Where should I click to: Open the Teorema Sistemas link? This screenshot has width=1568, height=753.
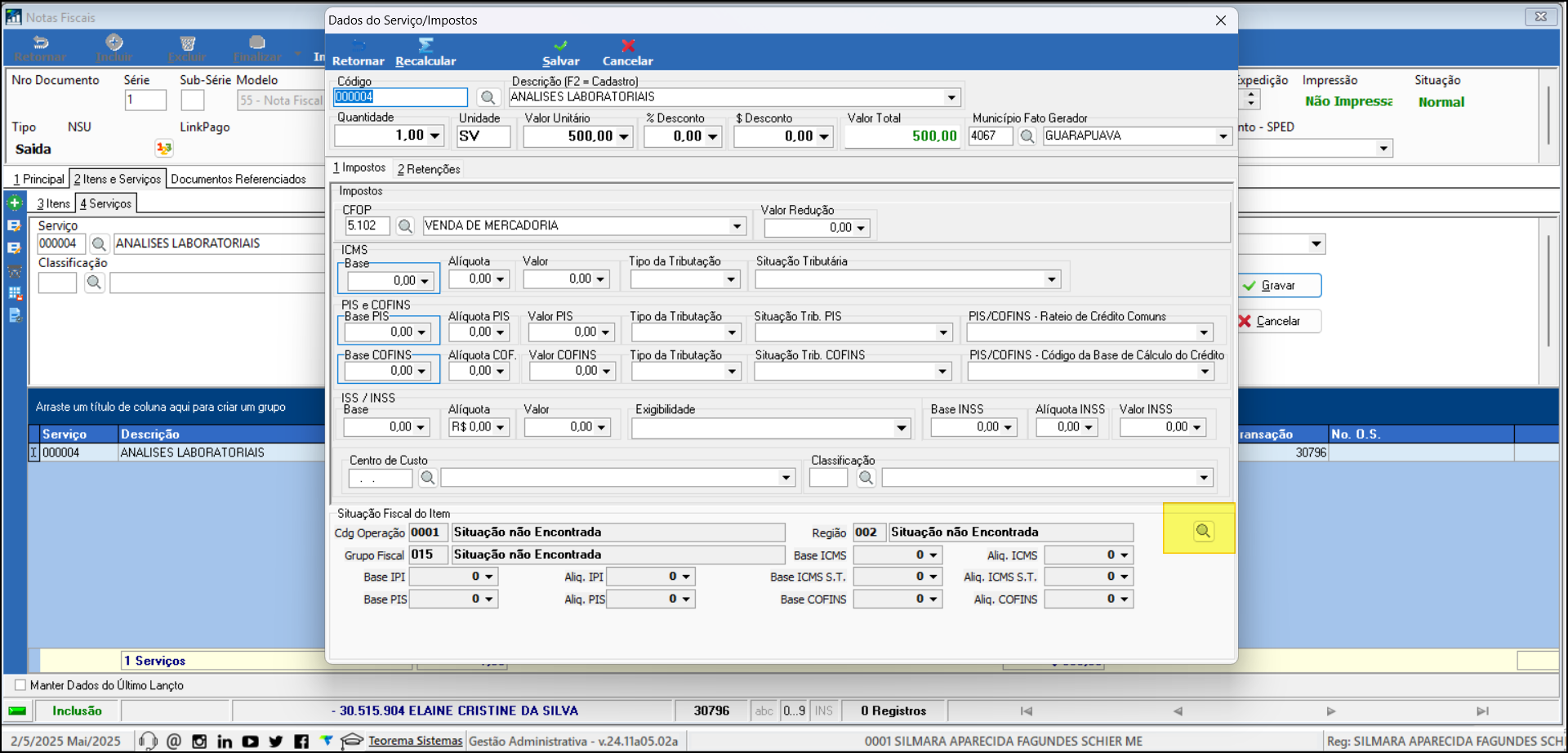[x=415, y=741]
